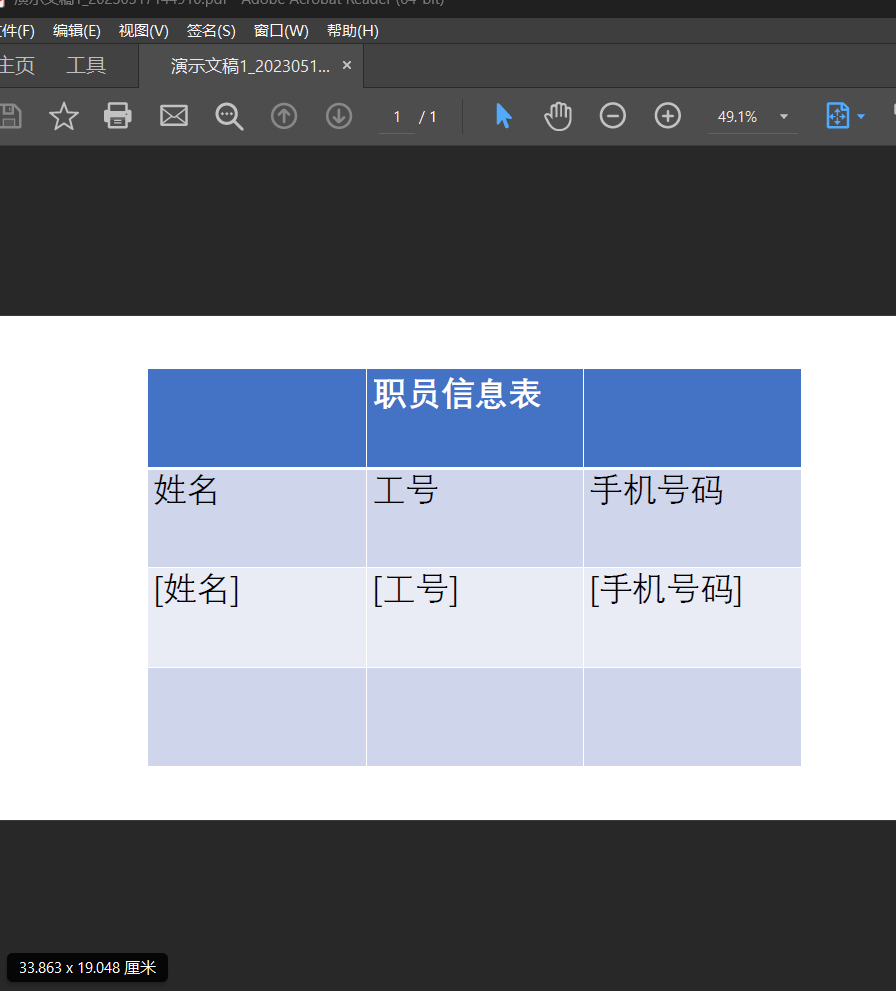Switch to the 工具 tab

tap(86, 66)
